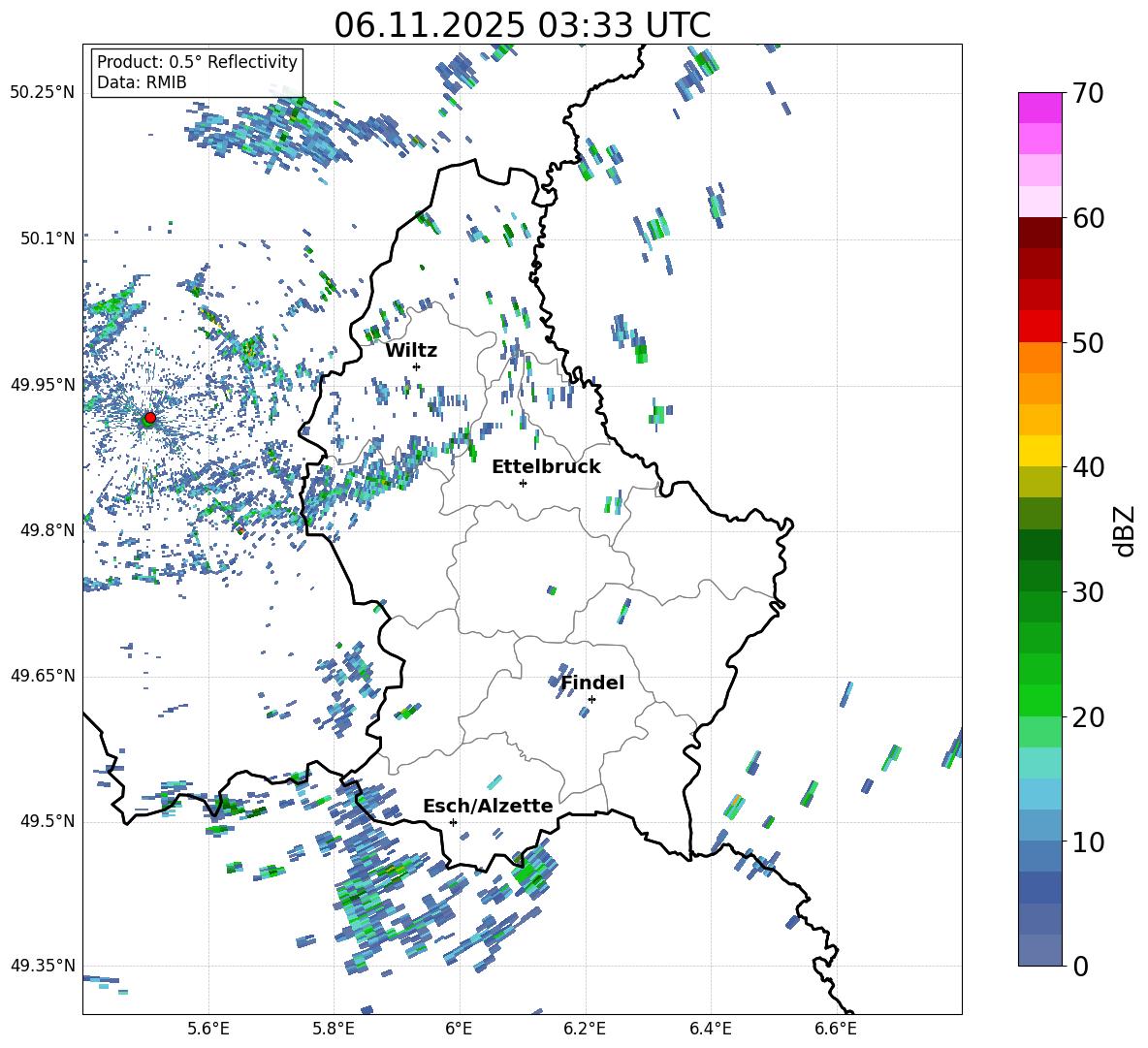Click the 6.4°E longitude label

711,1029
